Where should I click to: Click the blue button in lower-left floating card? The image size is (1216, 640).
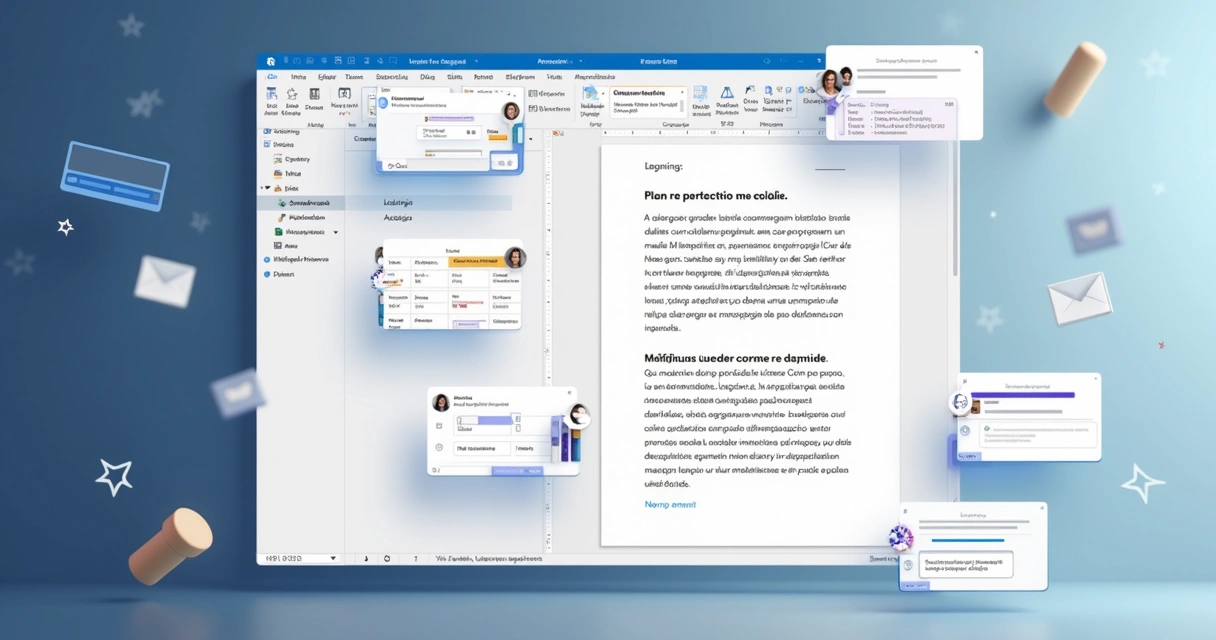click(516, 469)
